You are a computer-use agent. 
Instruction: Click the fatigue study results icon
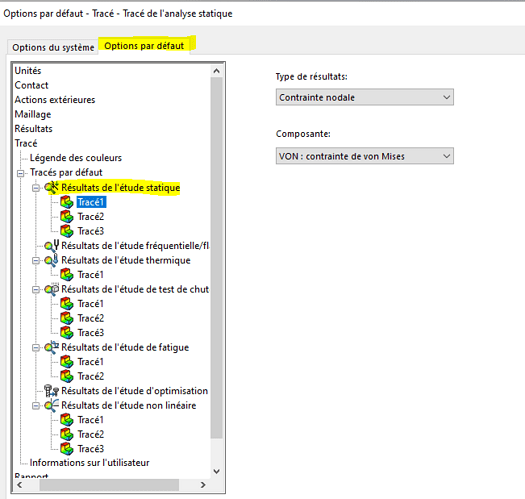(x=52, y=347)
